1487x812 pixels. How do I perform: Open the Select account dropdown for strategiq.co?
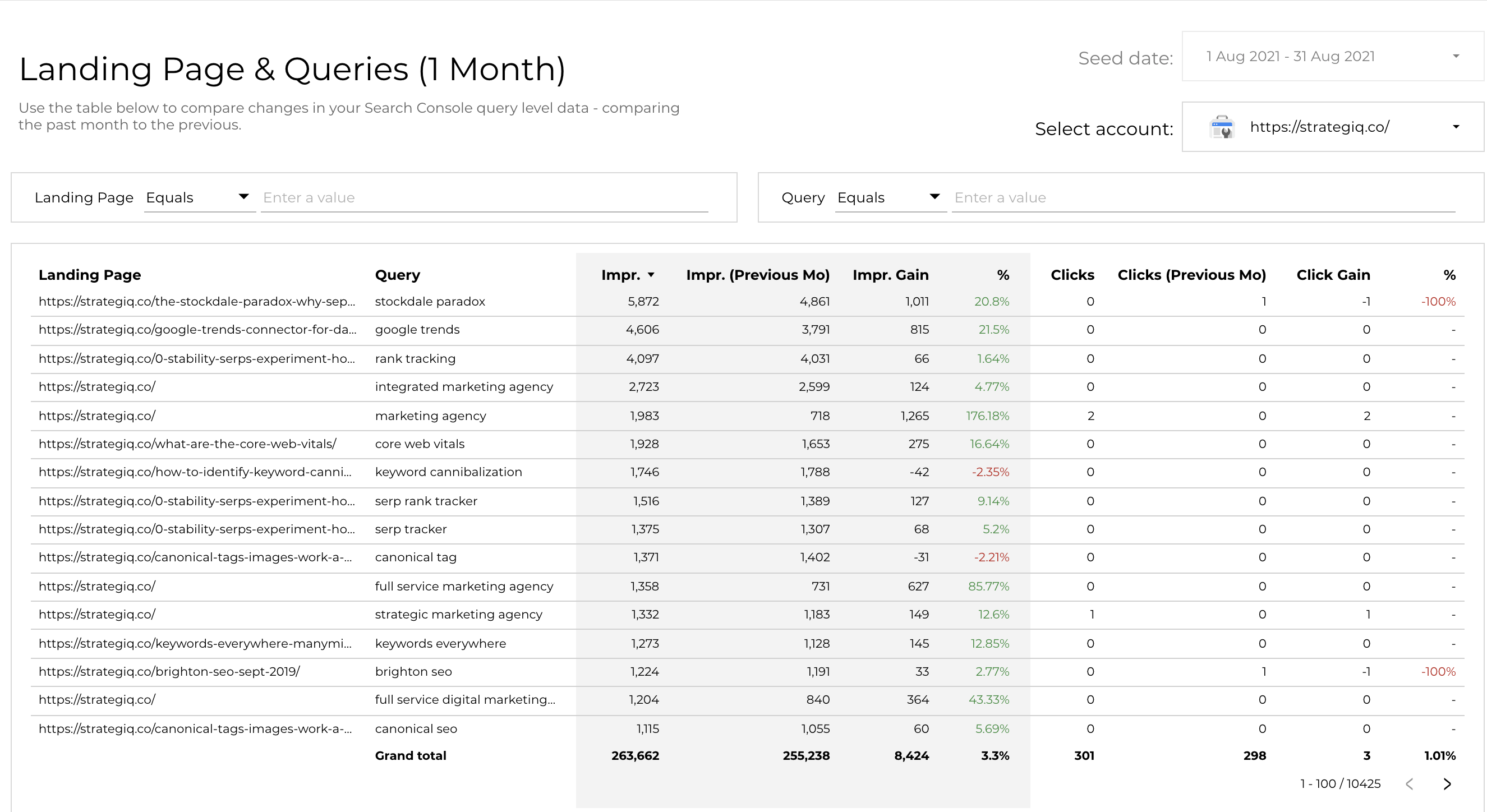tap(1332, 127)
